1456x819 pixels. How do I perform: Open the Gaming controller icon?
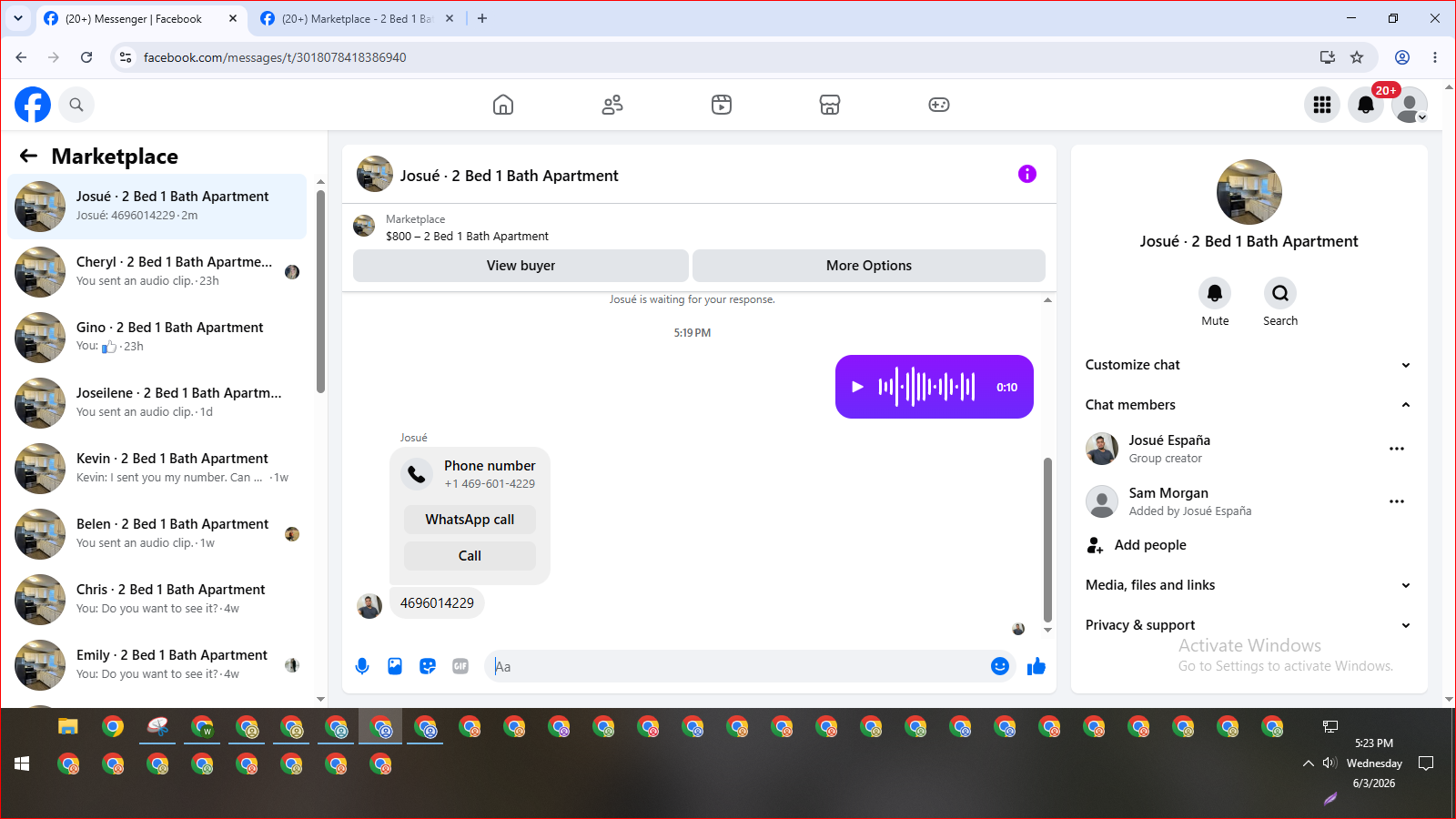point(939,105)
